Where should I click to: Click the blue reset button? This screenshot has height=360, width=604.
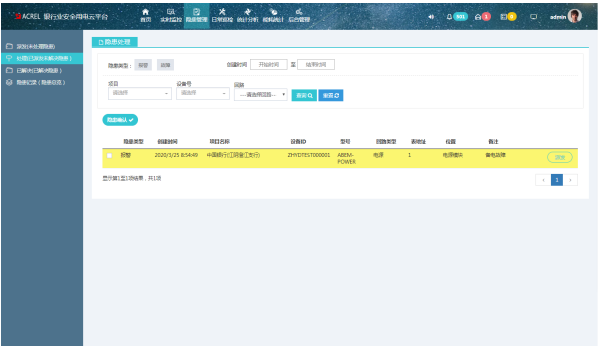[x=331, y=95]
